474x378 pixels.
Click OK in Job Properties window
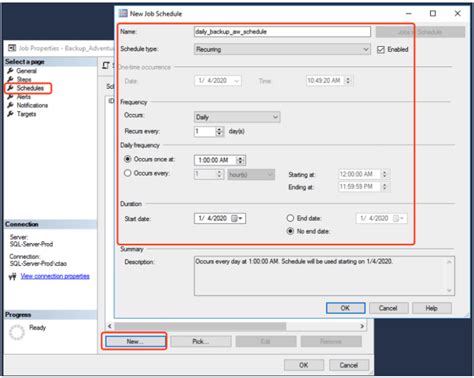pyautogui.click(x=304, y=365)
